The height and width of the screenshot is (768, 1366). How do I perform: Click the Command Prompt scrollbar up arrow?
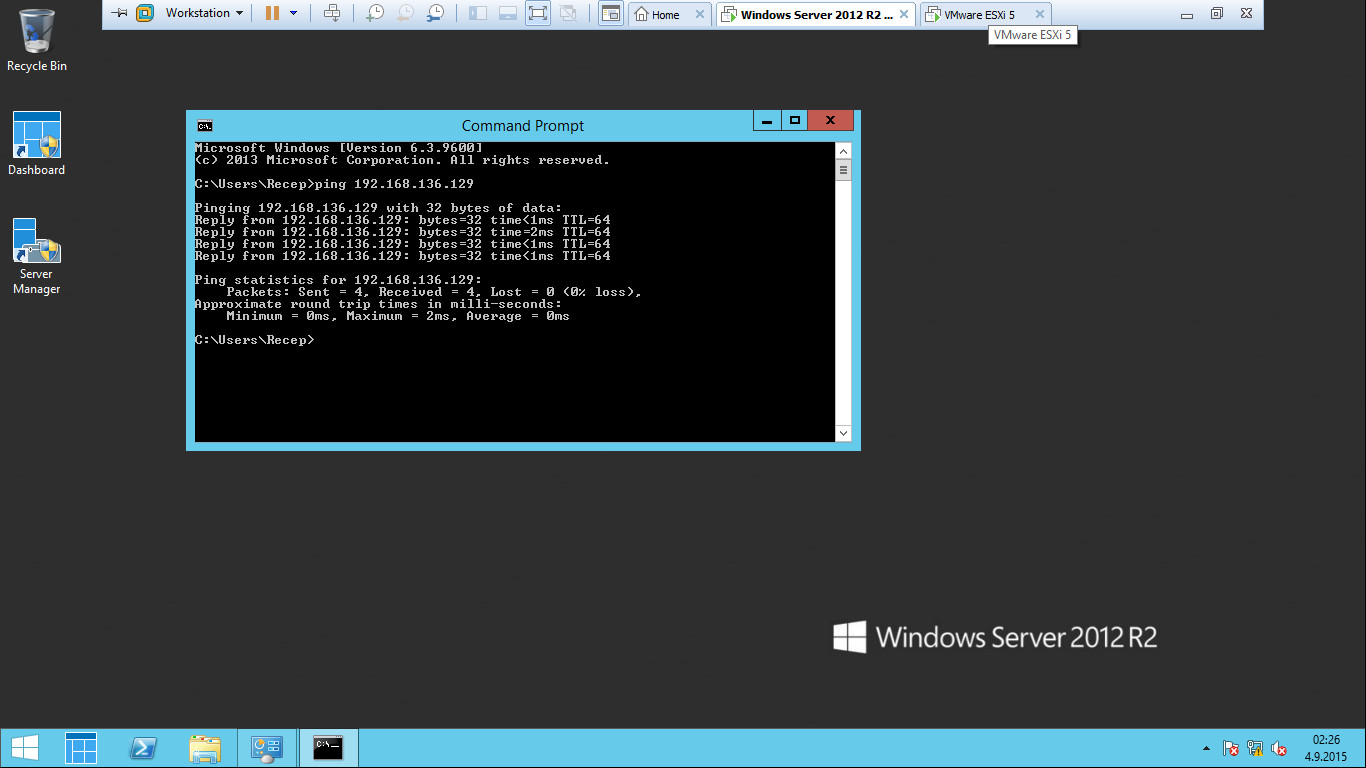pyautogui.click(x=843, y=151)
